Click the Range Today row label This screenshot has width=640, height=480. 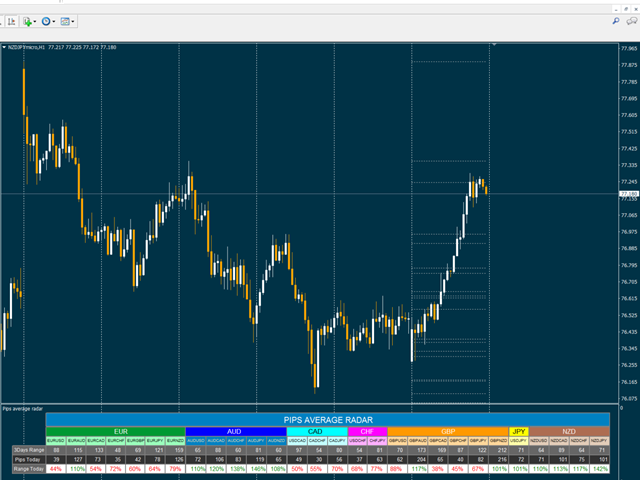pyautogui.click(x=29, y=469)
